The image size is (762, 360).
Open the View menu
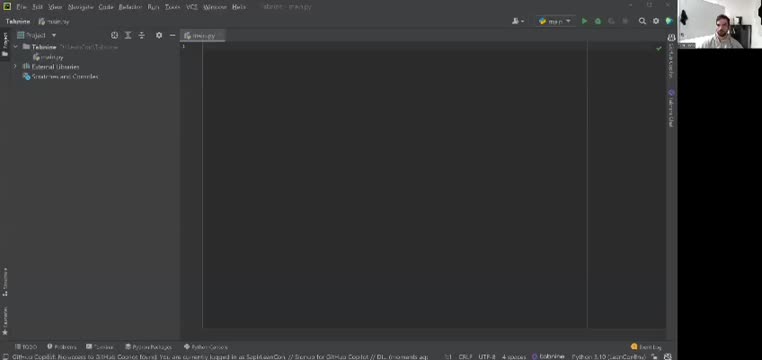coord(55,7)
